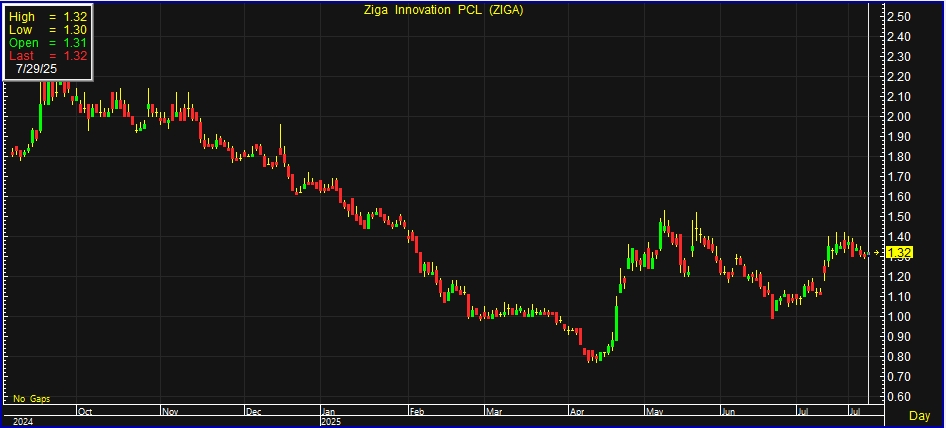Click the Dec label on the time axis
Viewport: 946px width, 428px height.
point(254,412)
